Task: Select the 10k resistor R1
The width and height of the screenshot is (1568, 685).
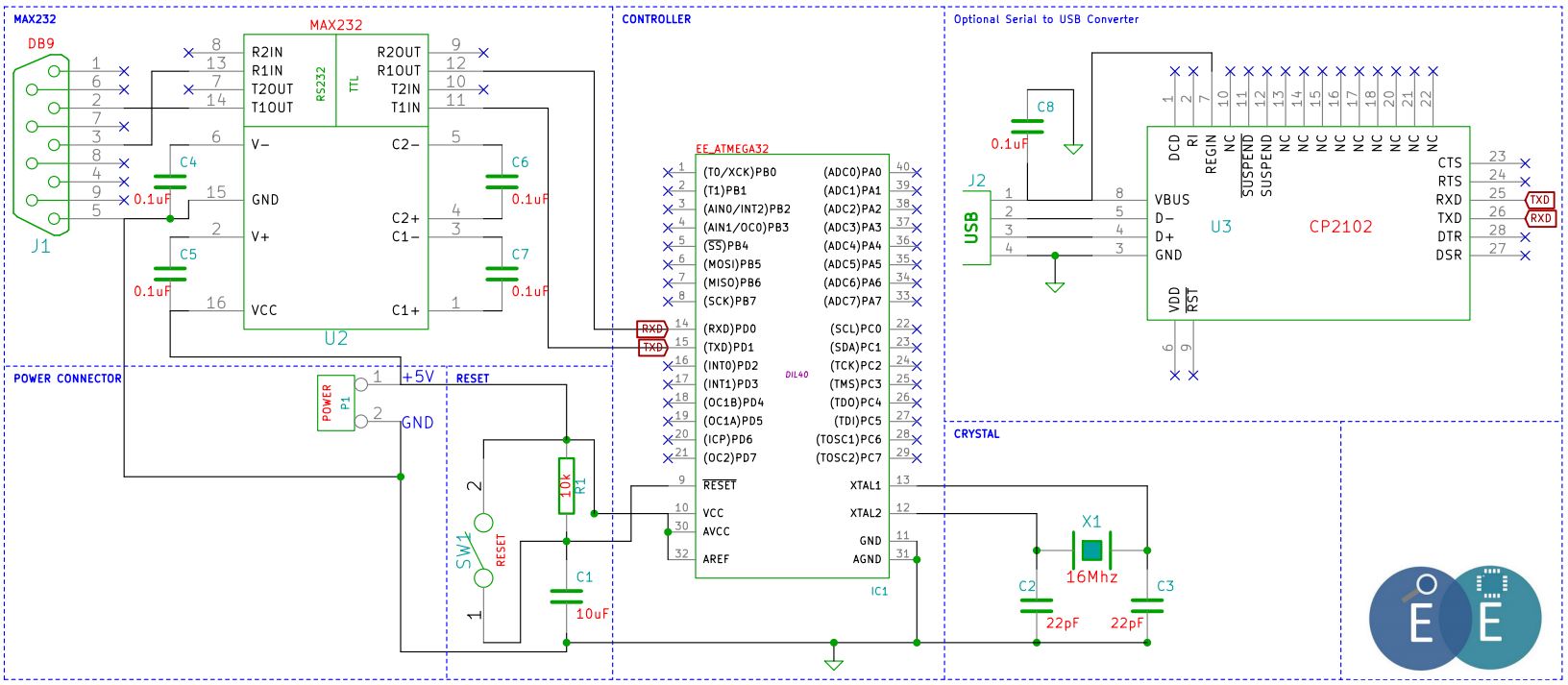Action: click(567, 485)
